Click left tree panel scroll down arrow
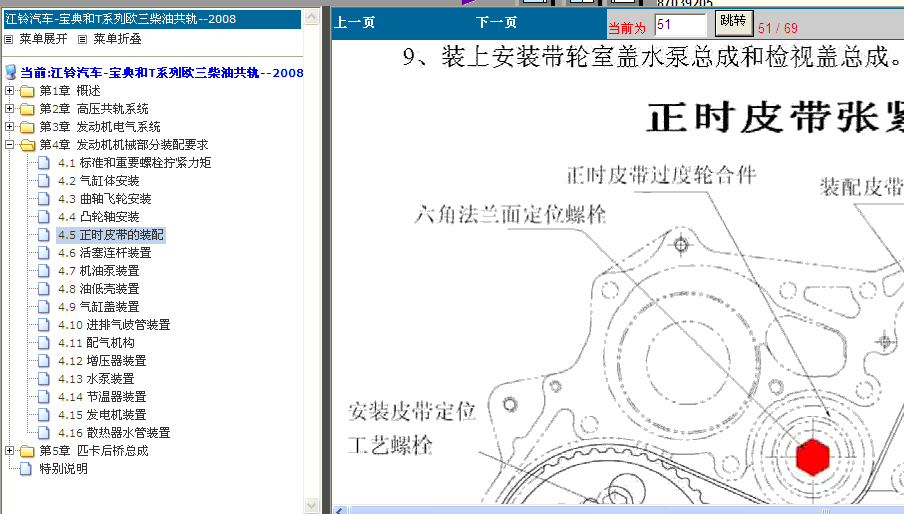The image size is (904, 514). [x=311, y=505]
